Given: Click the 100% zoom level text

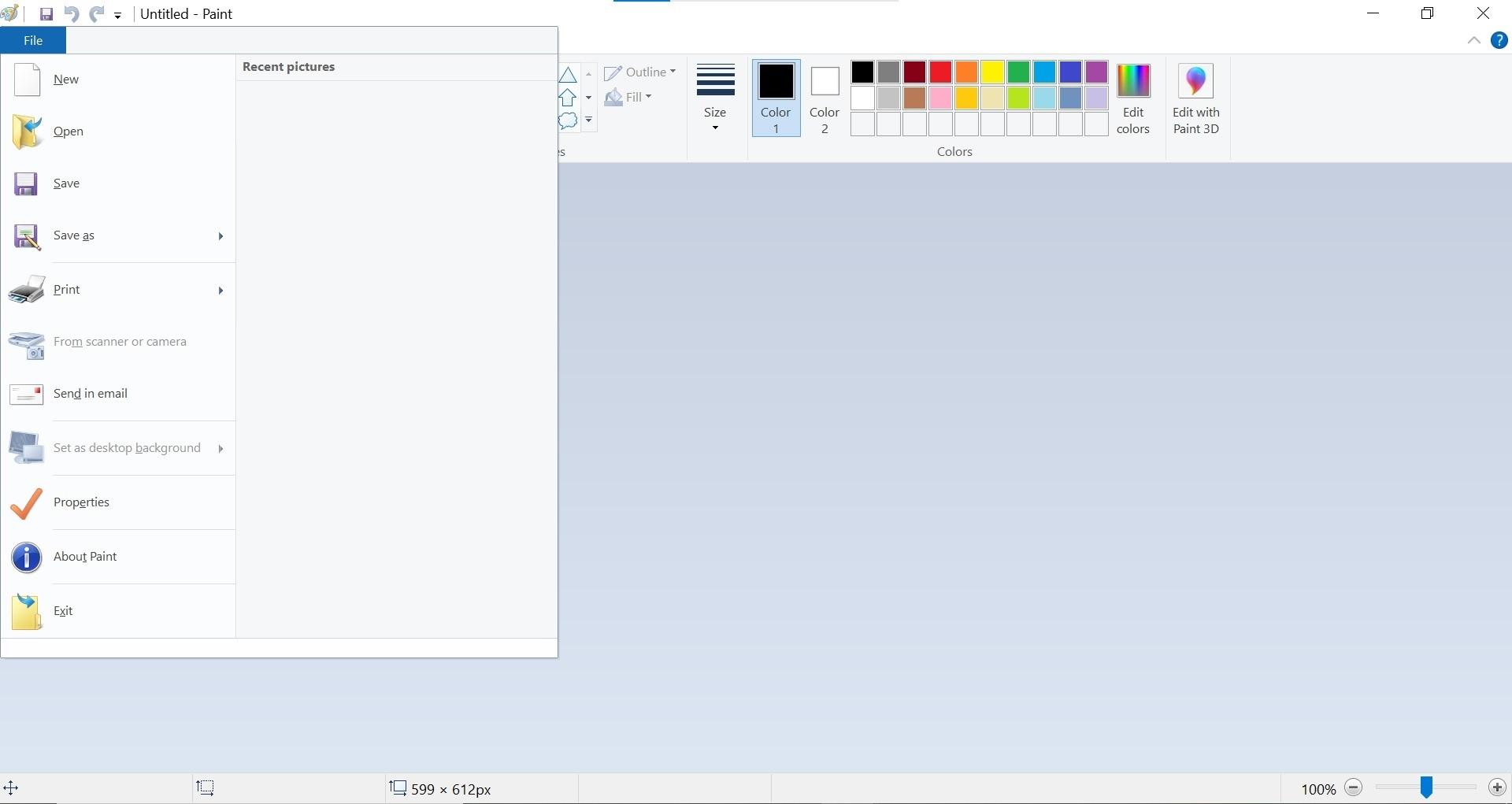Looking at the screenshot, I should [x=1318, y=789].
